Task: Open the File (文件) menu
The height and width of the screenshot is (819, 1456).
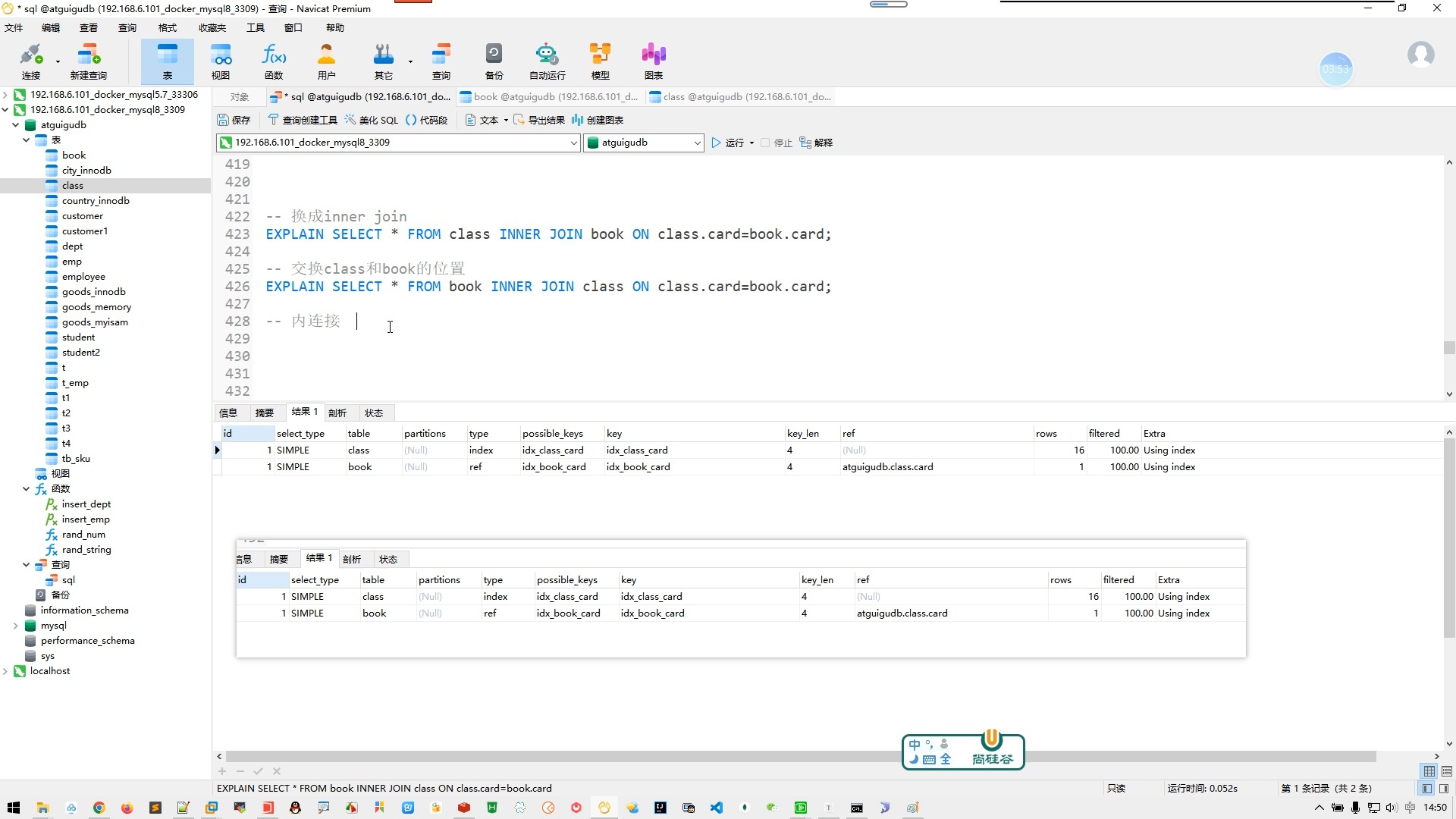Action: click(x=14, y=28)
